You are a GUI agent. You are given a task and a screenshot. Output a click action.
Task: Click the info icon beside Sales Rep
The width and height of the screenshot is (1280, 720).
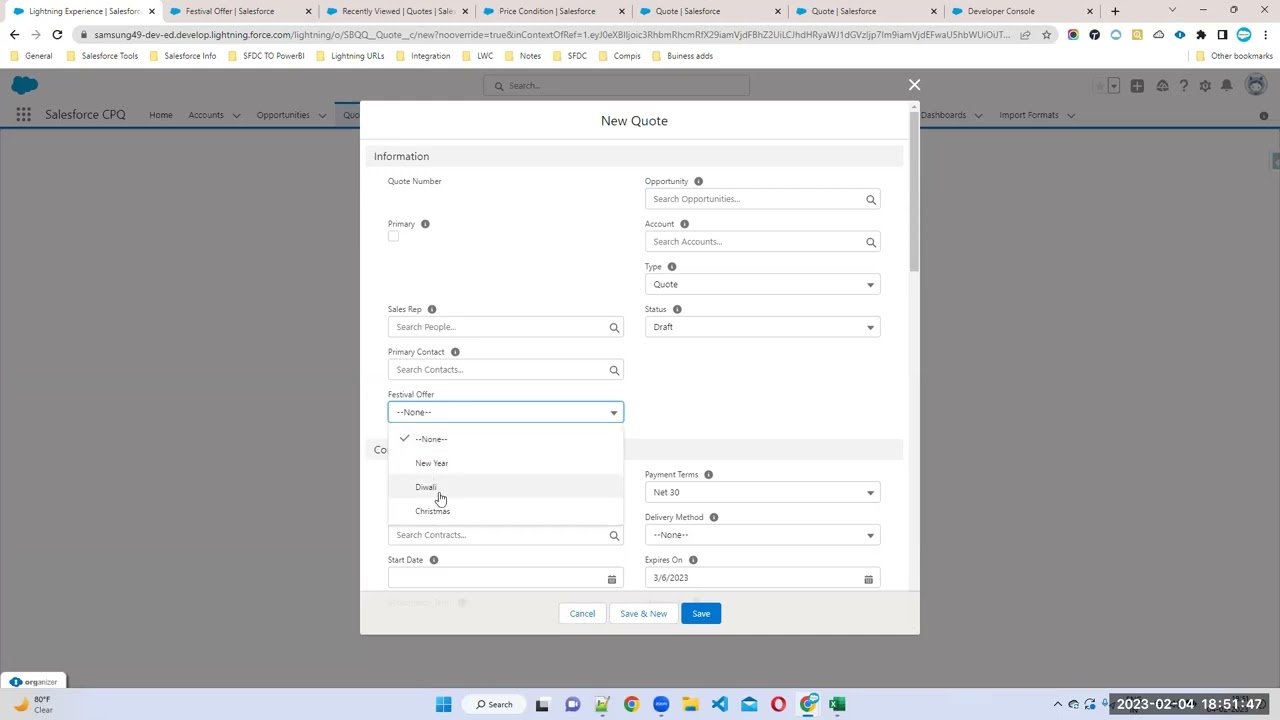[431, 309]
